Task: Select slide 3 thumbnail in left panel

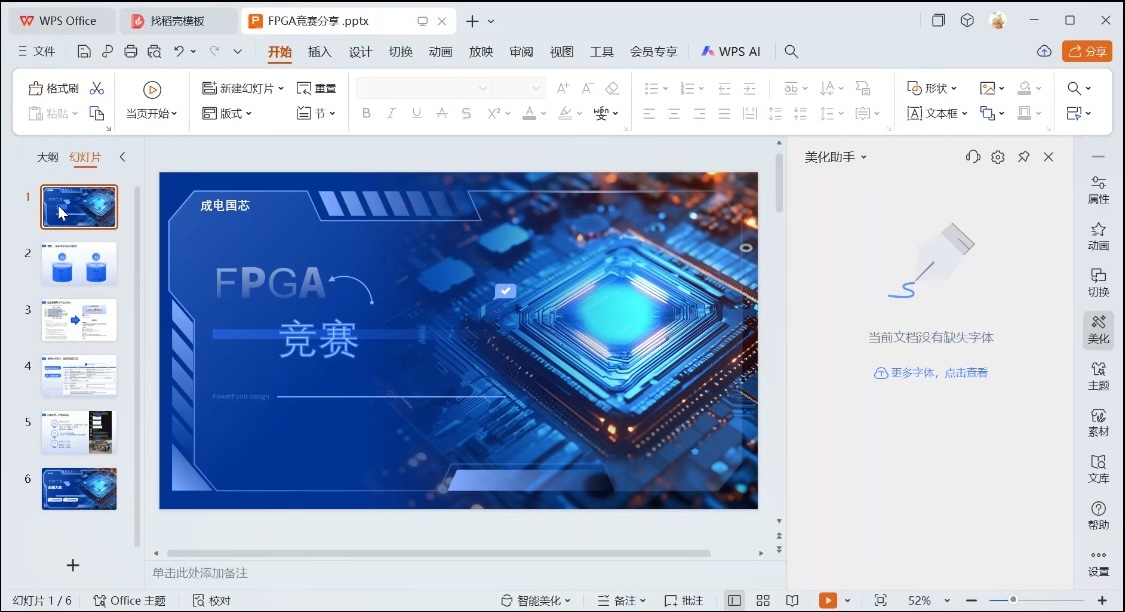Action: 79,320
